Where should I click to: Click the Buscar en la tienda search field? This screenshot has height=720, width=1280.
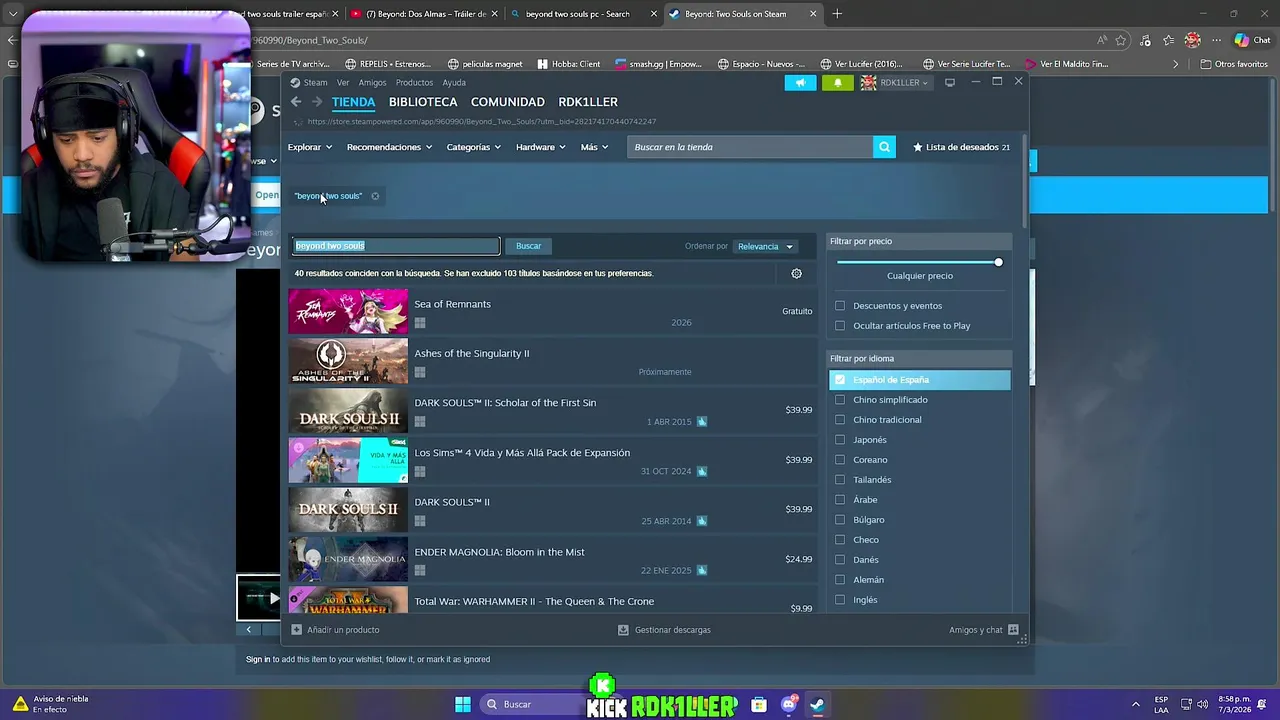pyautogui.click(x=750, y=147)
